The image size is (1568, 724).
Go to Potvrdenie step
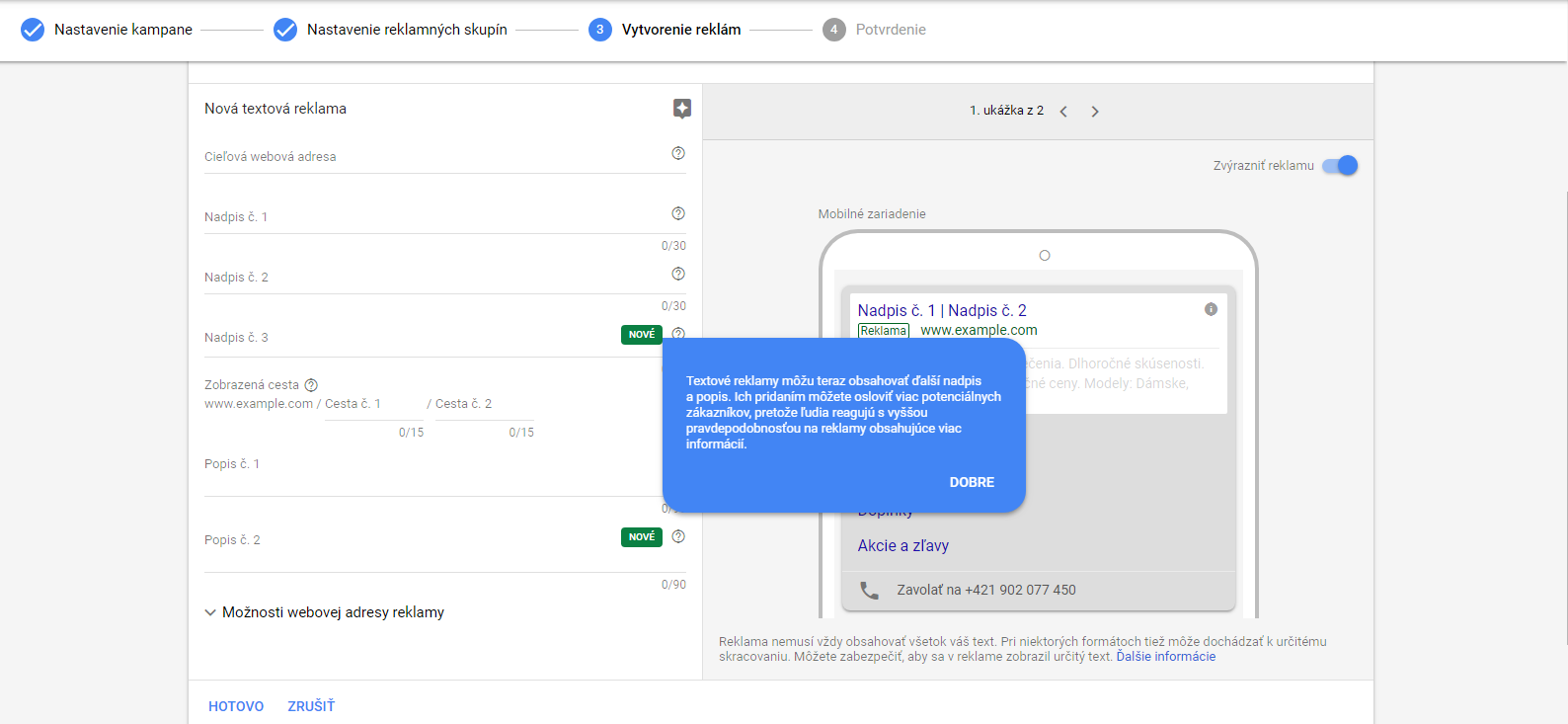click(x=891, y=30)
